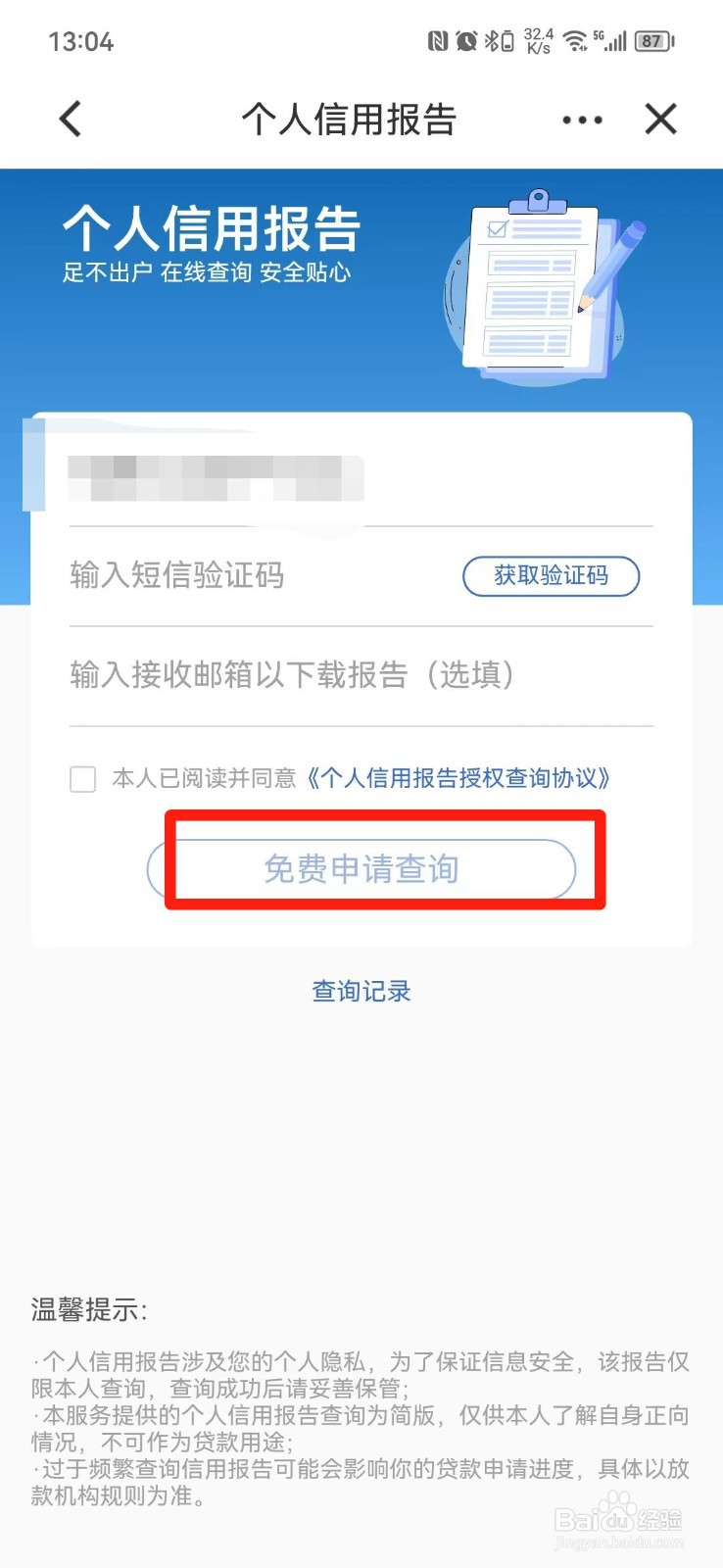Tap the NFC status bar icon
723x1568 pixels.
click(438, 41)
